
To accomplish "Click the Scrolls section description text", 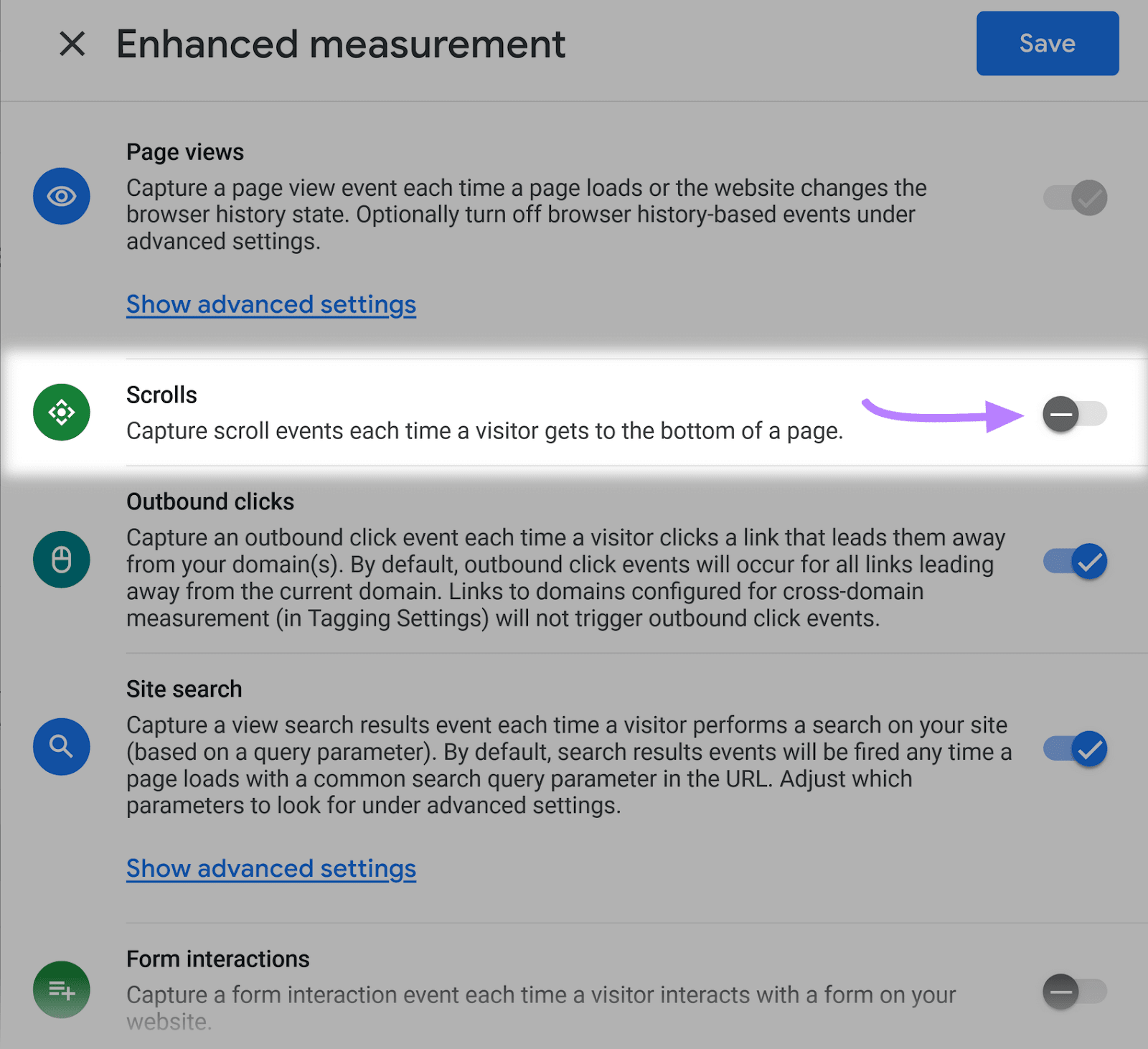I will click(x=484, y=431).
